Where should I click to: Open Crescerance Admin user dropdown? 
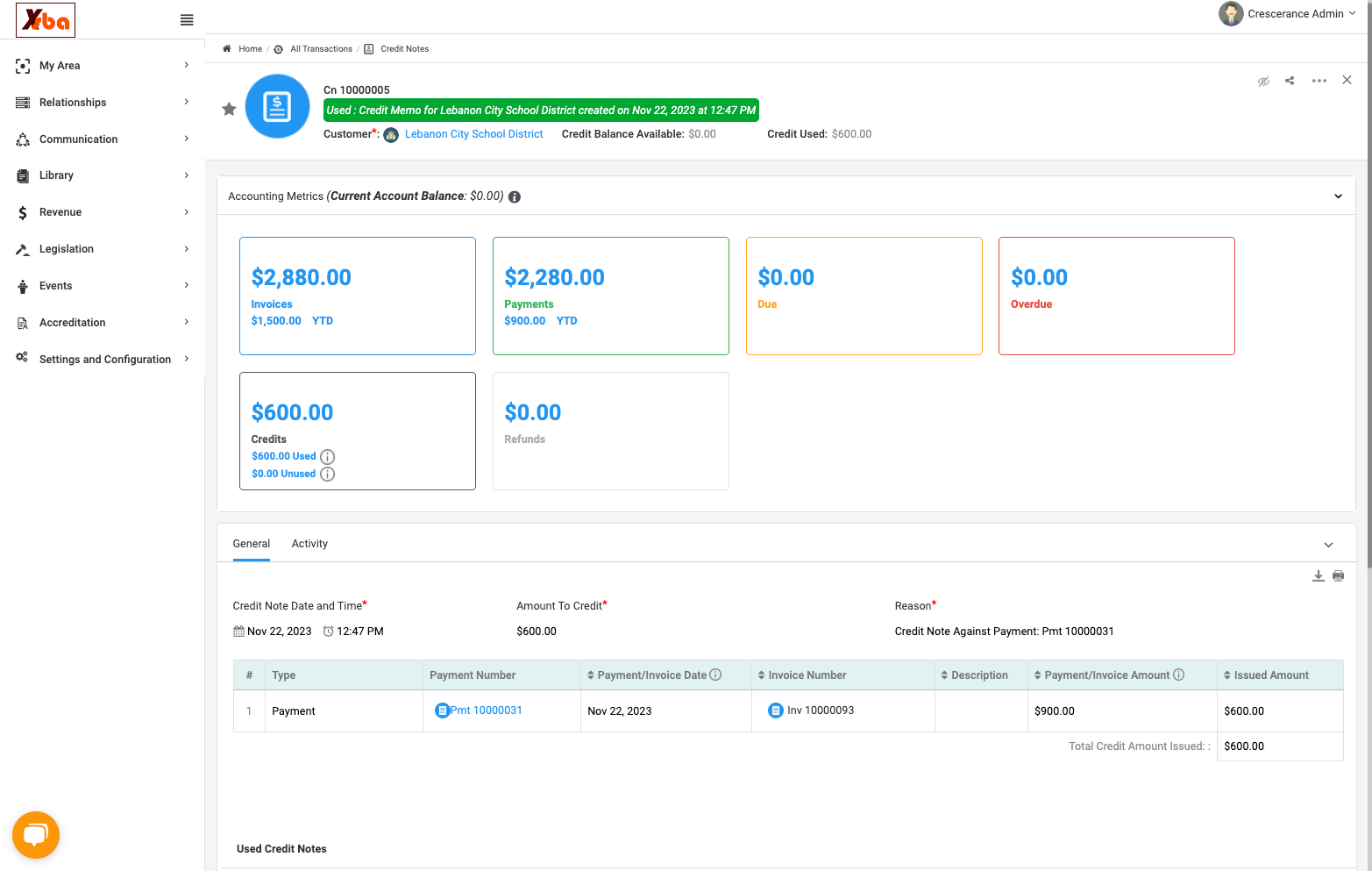click(x=1287, y=14)
